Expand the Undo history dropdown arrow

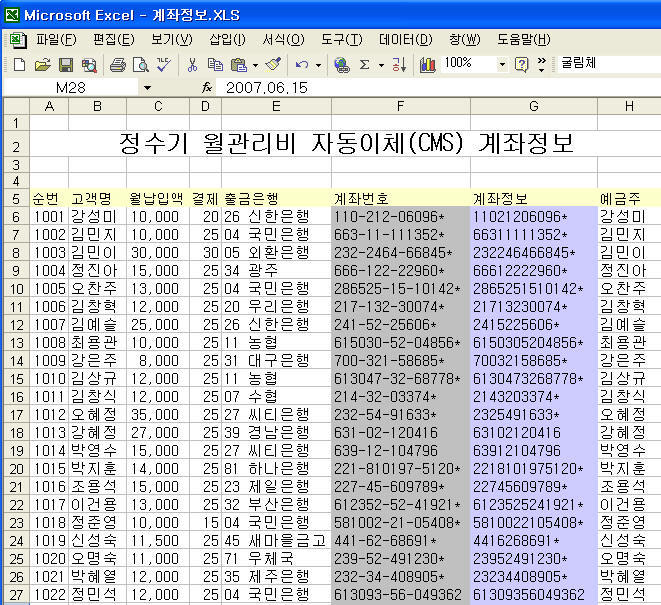(318, 65)
